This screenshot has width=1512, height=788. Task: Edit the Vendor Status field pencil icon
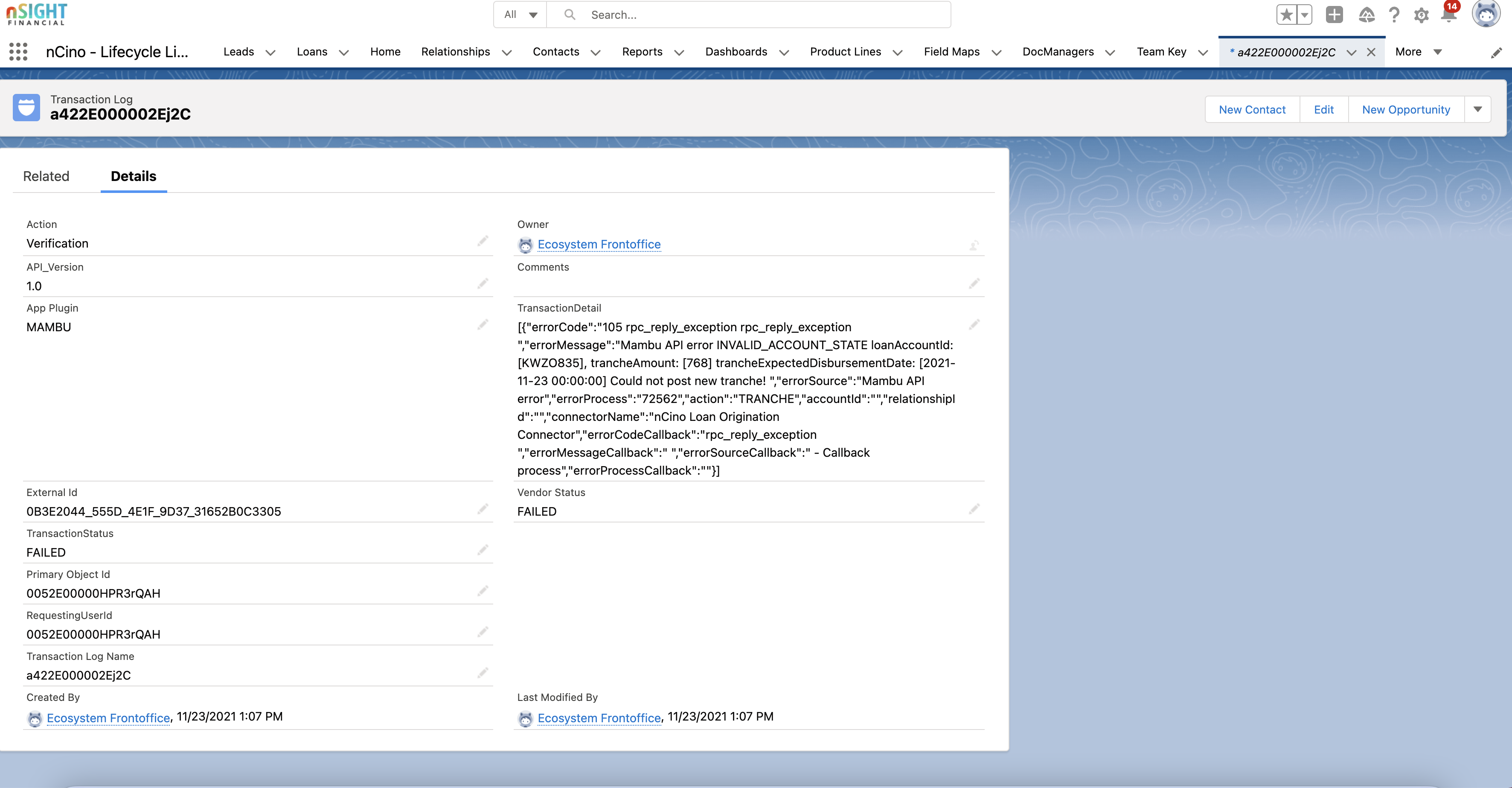point(974,508)
